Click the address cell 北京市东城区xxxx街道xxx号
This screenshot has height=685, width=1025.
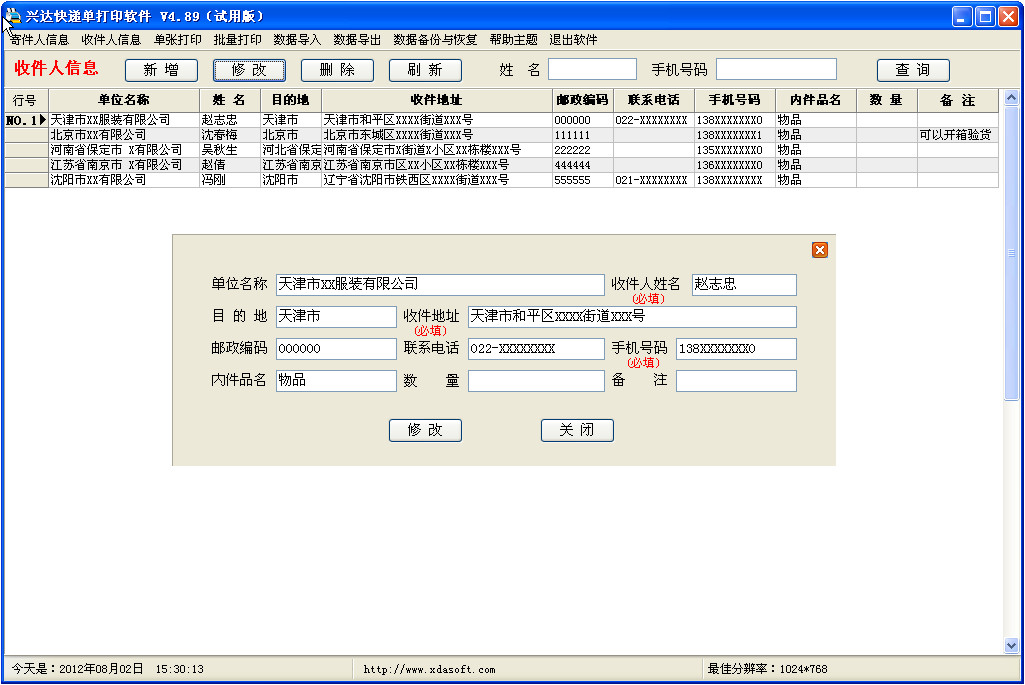point(437,135)
